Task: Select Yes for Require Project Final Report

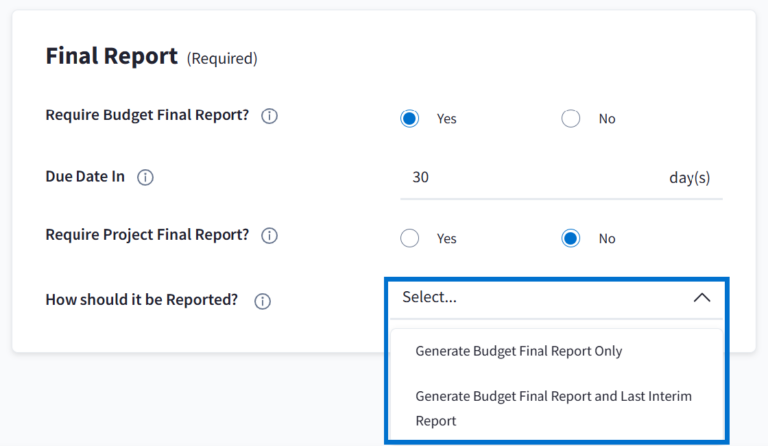Action: point(409,238)
